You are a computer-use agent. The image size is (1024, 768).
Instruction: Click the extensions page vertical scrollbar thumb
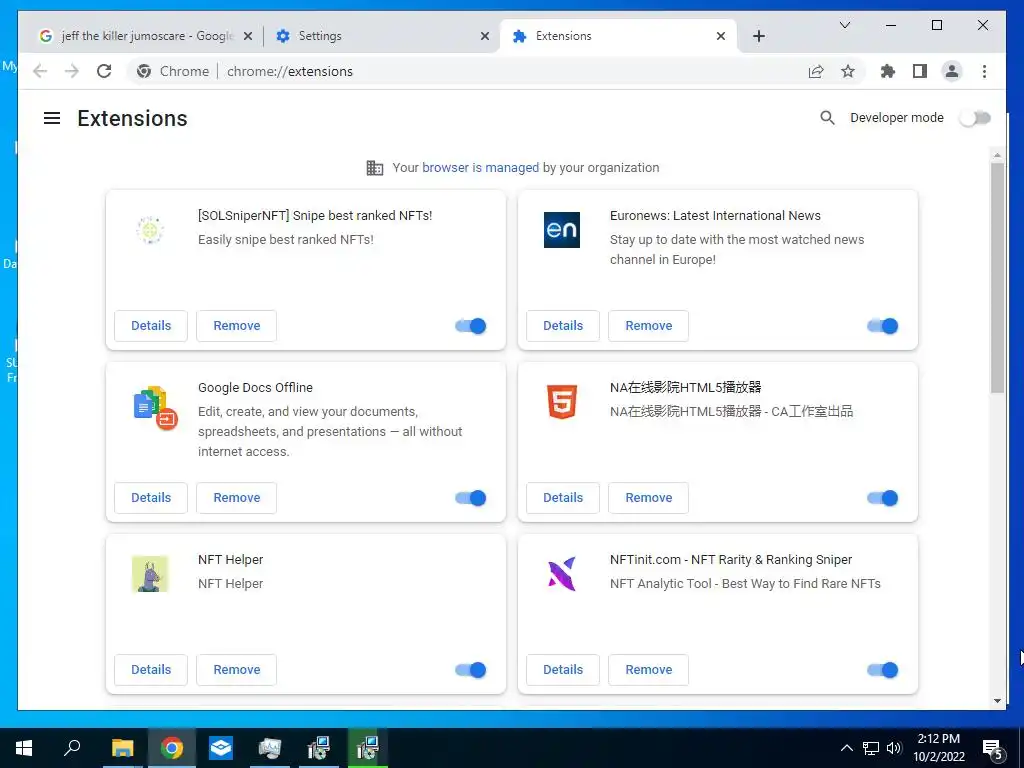tap(997, 278)
